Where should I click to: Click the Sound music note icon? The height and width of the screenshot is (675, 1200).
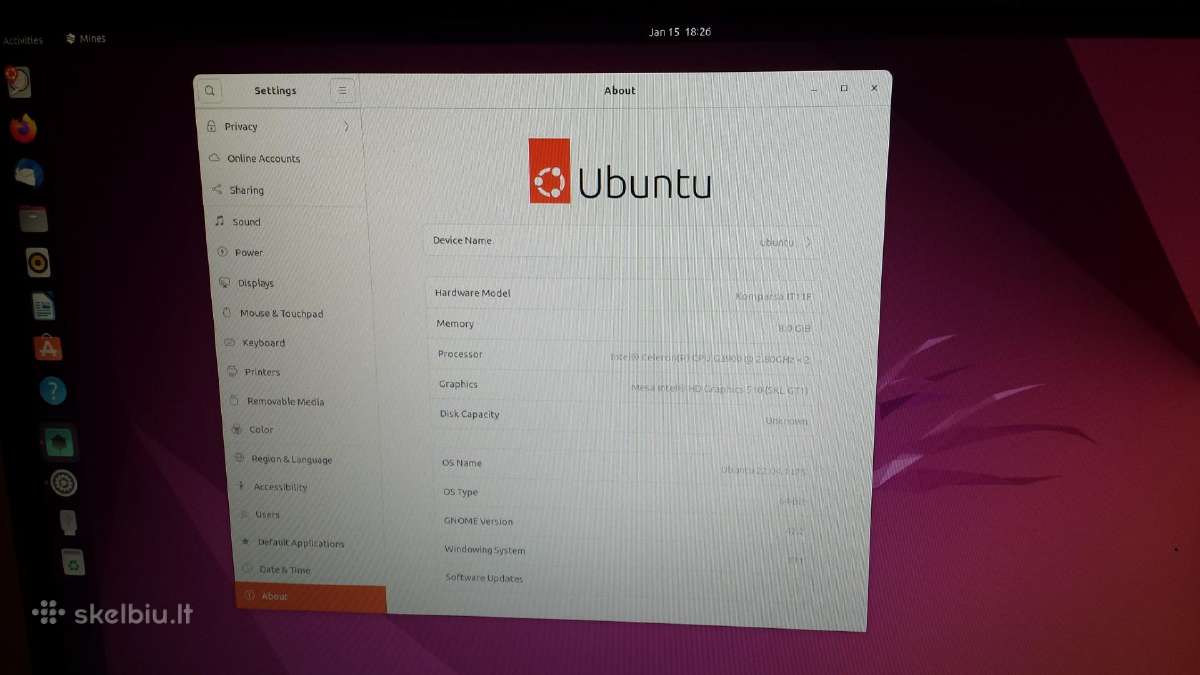pyautogui.click(x=220, y=221)
